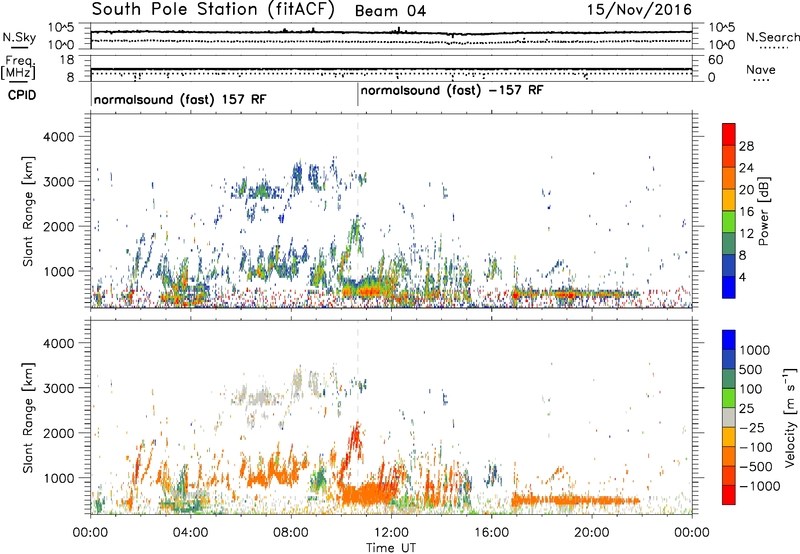The width and height of the screenshot is (800, 554).
Task: Click the 'Time UT' axis title
Action: (x=391, y=547)
